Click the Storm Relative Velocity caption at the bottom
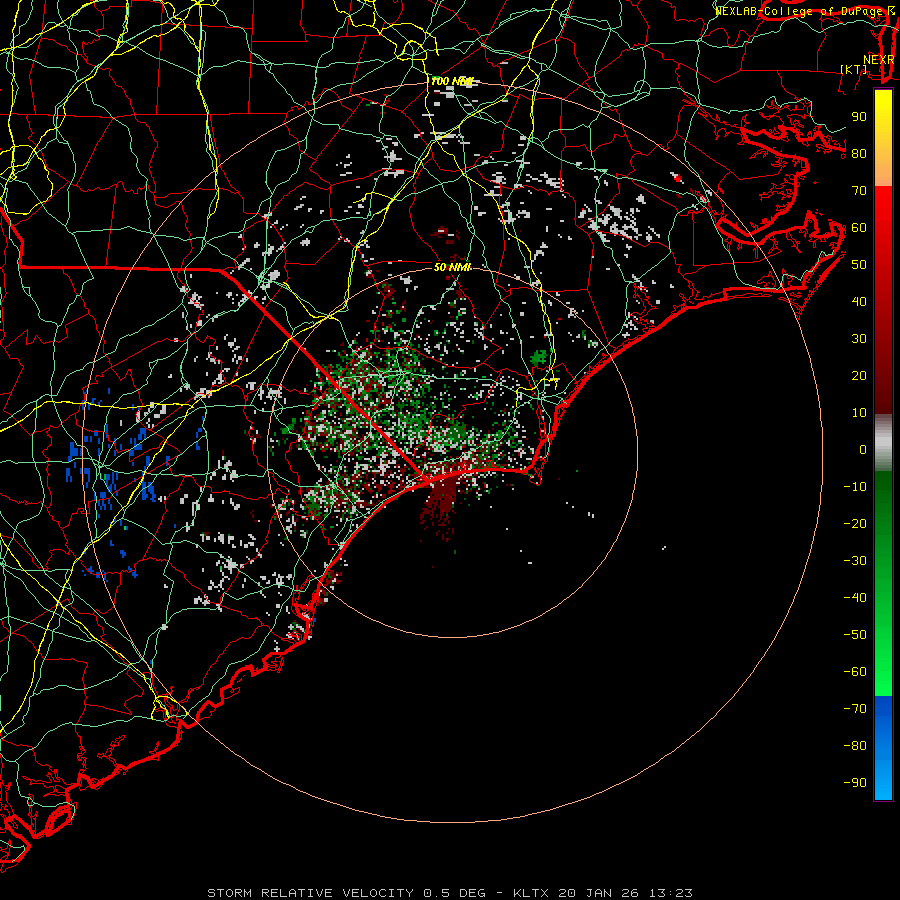900x900 pixels. [450, 893]
